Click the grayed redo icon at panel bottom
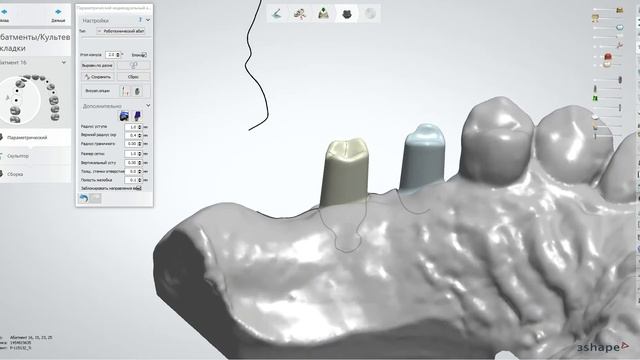The height and width of the screenshot is (360, 640). pos(96,198)
